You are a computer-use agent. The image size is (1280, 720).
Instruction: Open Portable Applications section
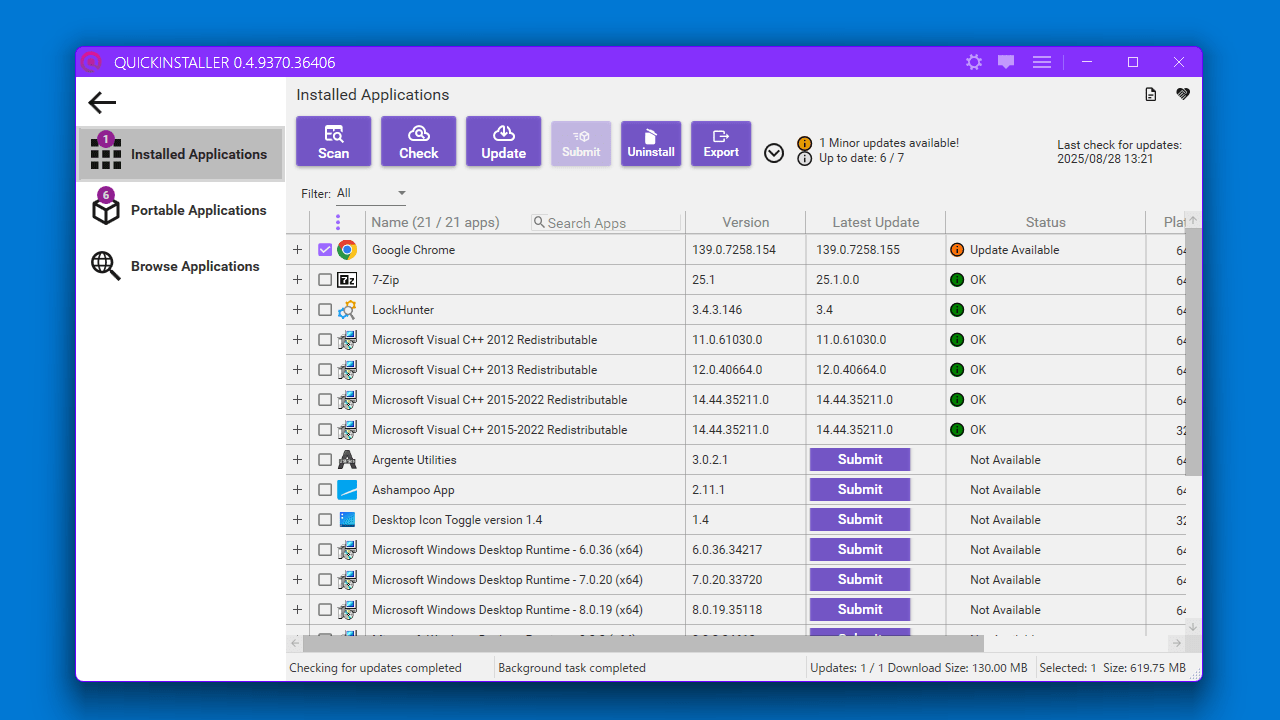click(x=181, y=210)
